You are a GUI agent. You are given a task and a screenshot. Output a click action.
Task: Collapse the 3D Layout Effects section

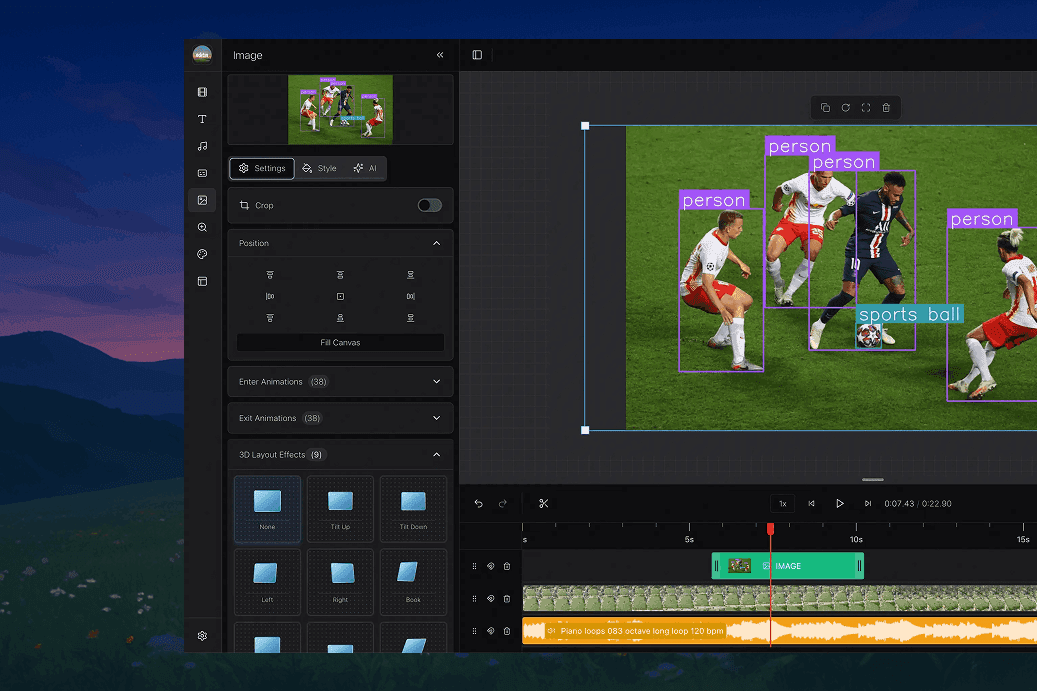(x=436, y=454)
